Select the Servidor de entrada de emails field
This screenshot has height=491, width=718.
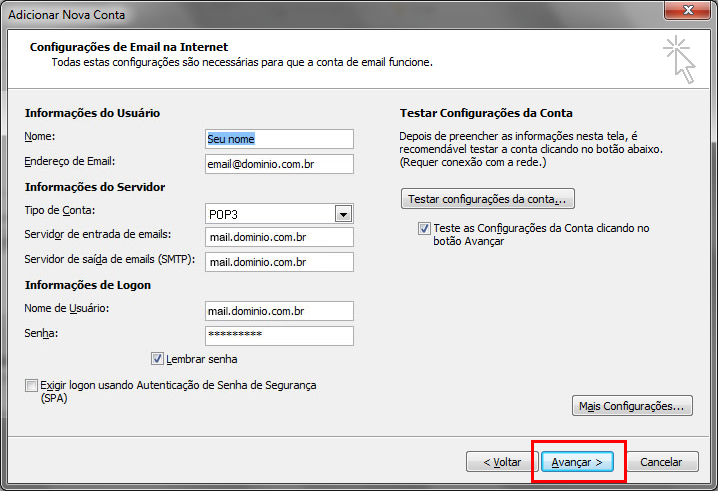click(x=279, y=237)
